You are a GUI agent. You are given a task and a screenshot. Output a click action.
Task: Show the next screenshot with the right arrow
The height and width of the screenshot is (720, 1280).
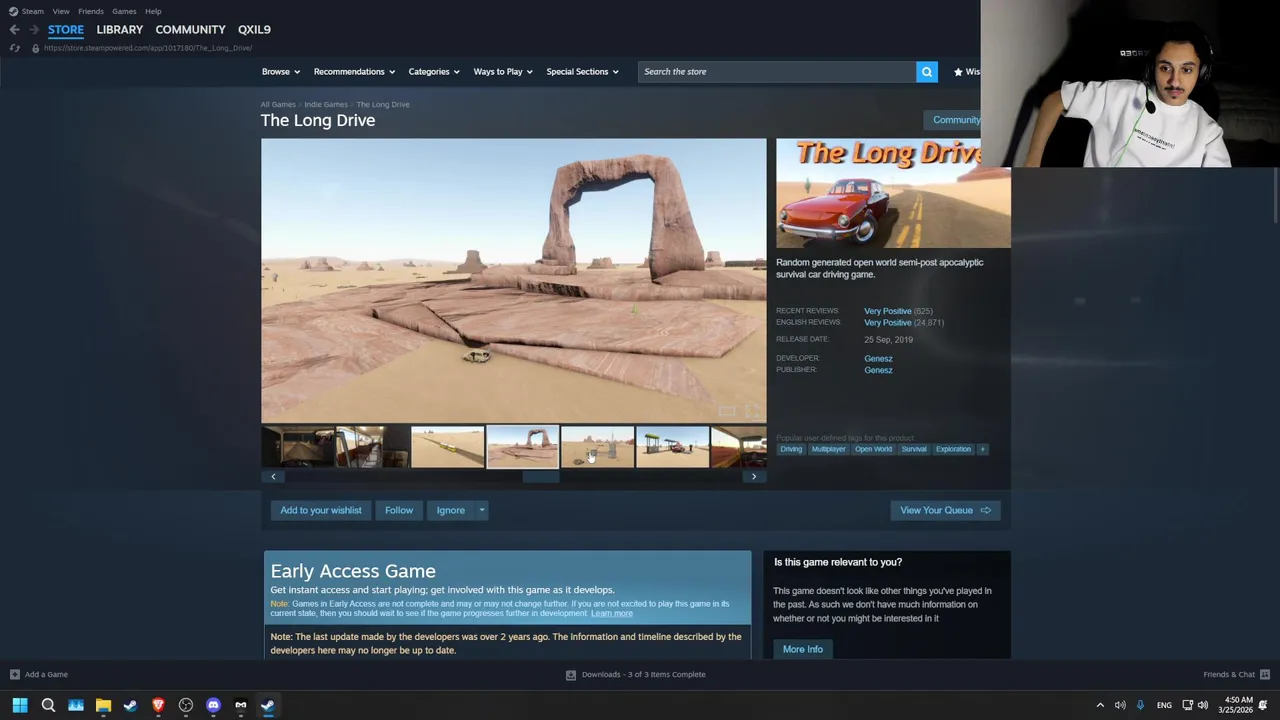tap(754, 476)
